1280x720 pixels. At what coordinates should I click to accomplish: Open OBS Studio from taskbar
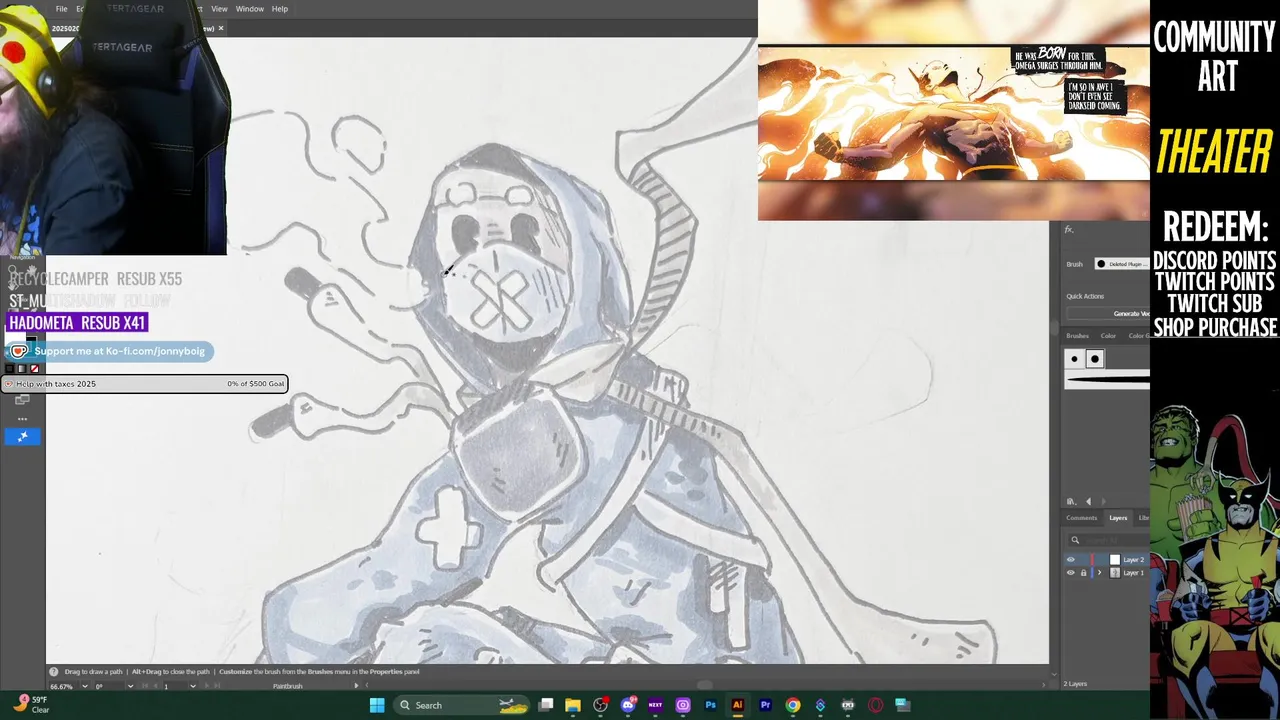[x=601, y=705]
